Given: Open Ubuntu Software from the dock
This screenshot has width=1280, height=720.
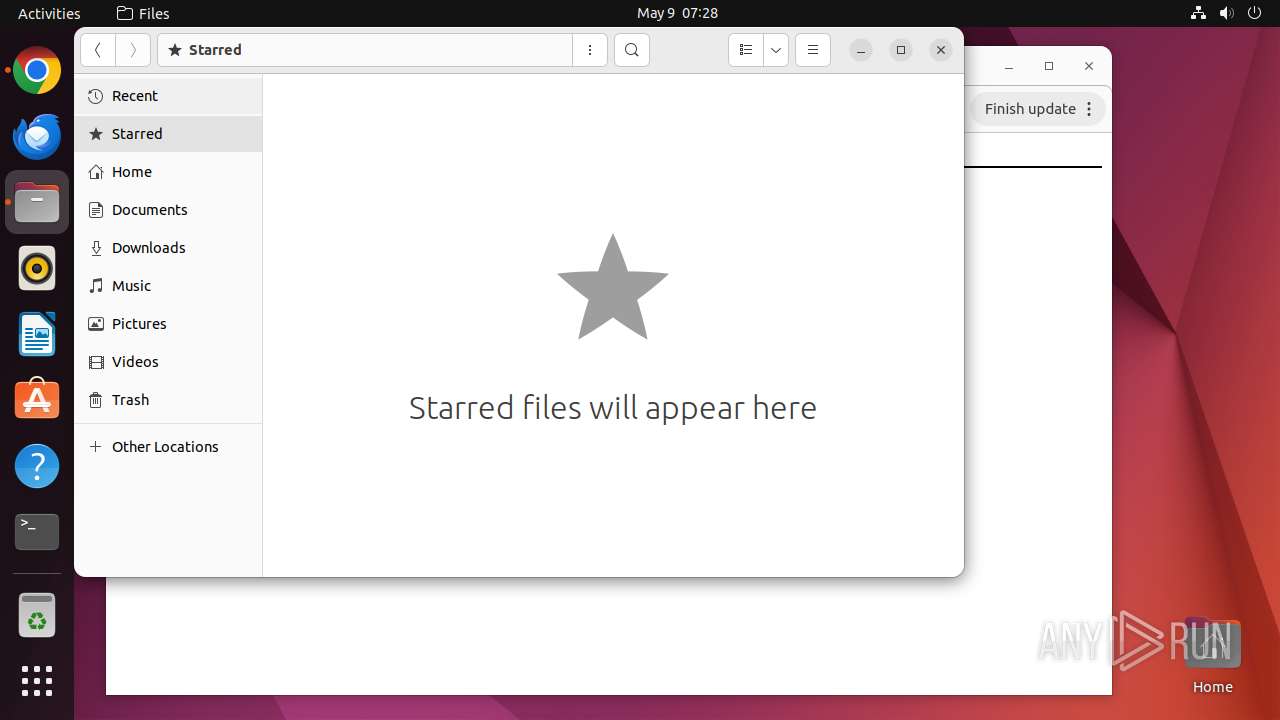Looking at the screenshot, I should [x=37, y=400].
